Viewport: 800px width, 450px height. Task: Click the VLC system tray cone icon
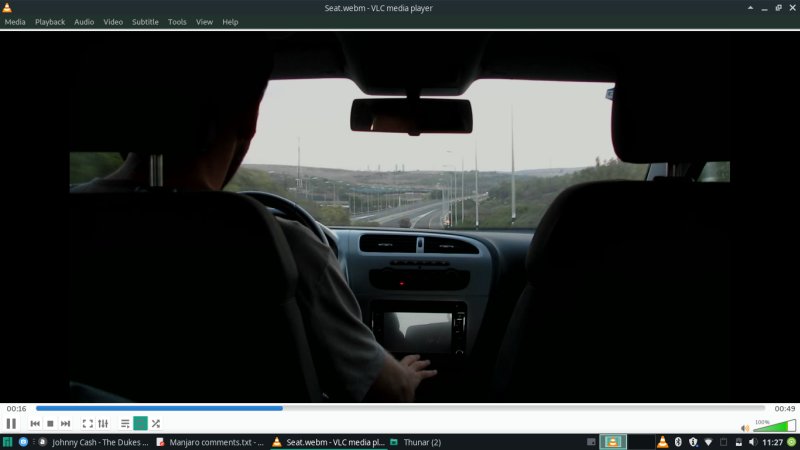tap(663, 442)
